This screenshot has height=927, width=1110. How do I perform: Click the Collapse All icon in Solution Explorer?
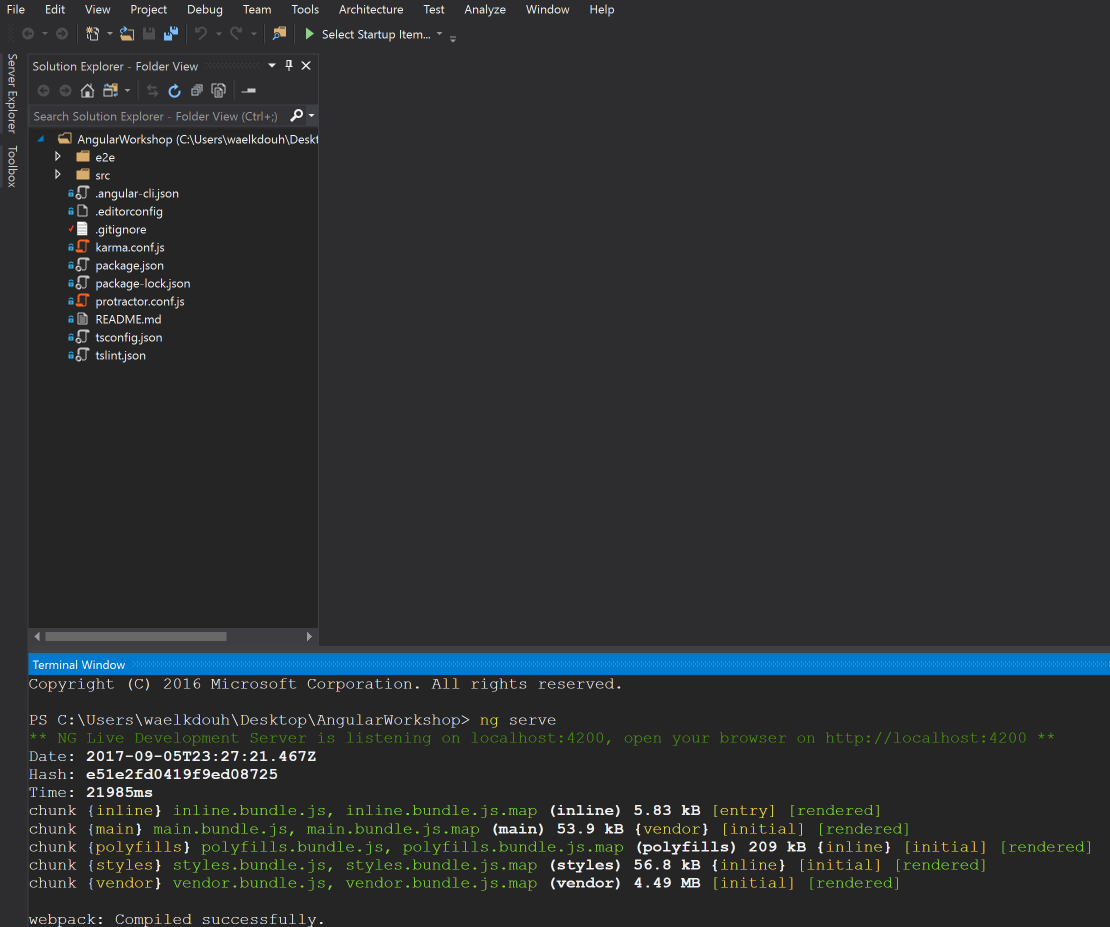coord(195,91)
